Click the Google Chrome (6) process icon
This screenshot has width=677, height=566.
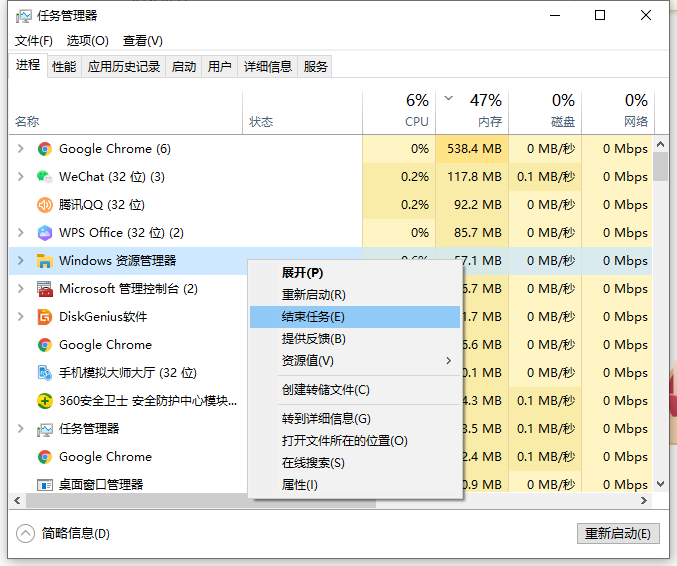[44, 149]
